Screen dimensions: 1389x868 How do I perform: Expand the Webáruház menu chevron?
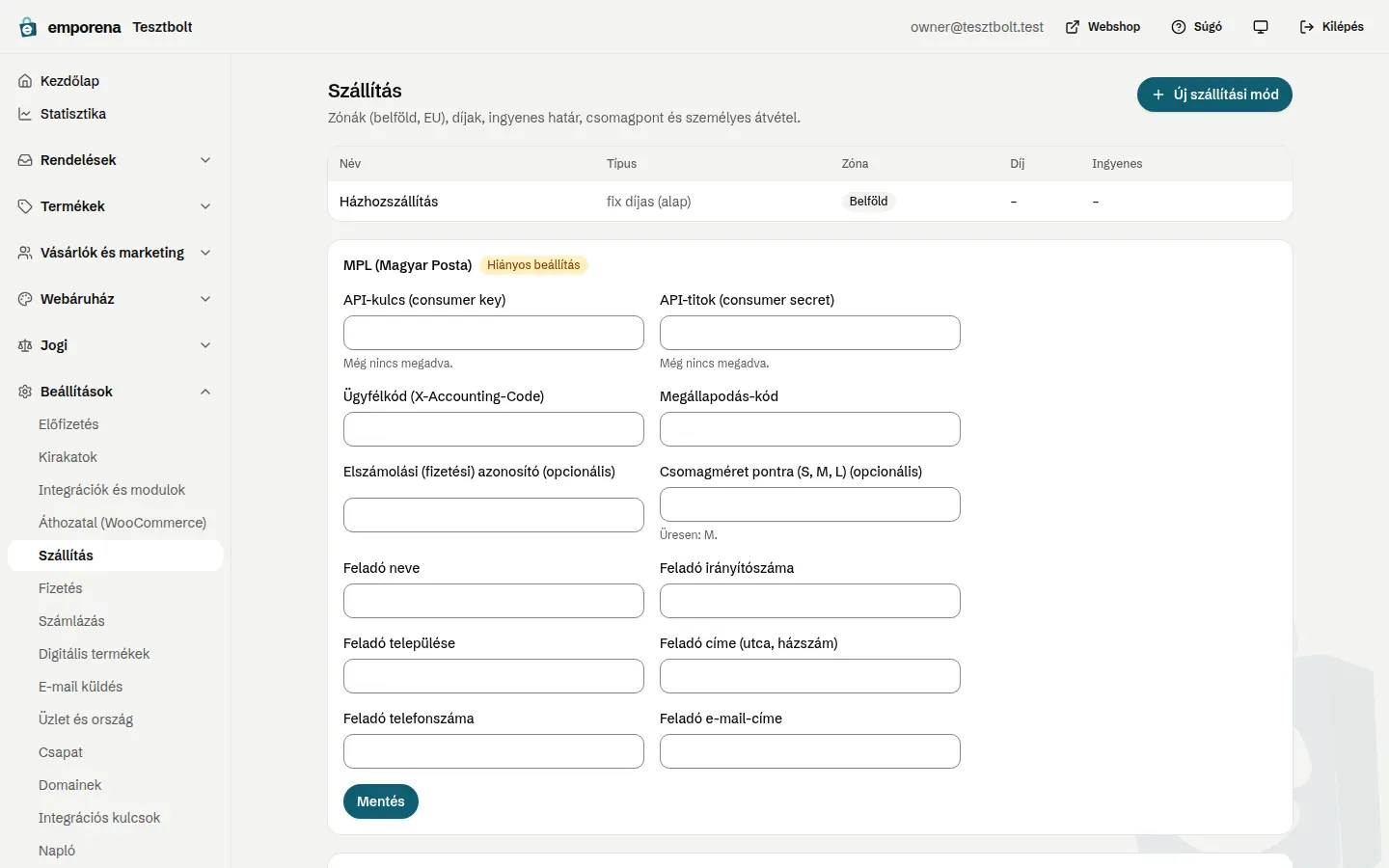click(x=205, y=299)
